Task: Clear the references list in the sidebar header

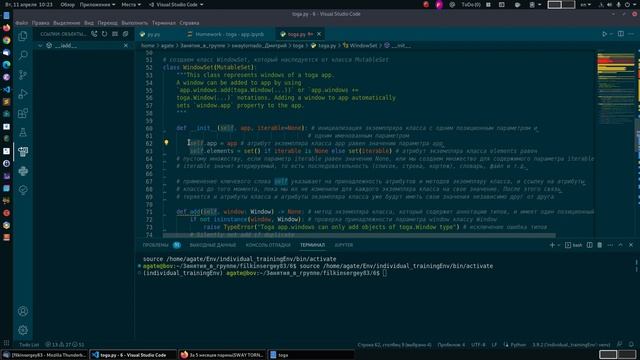Action: (x=115, y=34)
